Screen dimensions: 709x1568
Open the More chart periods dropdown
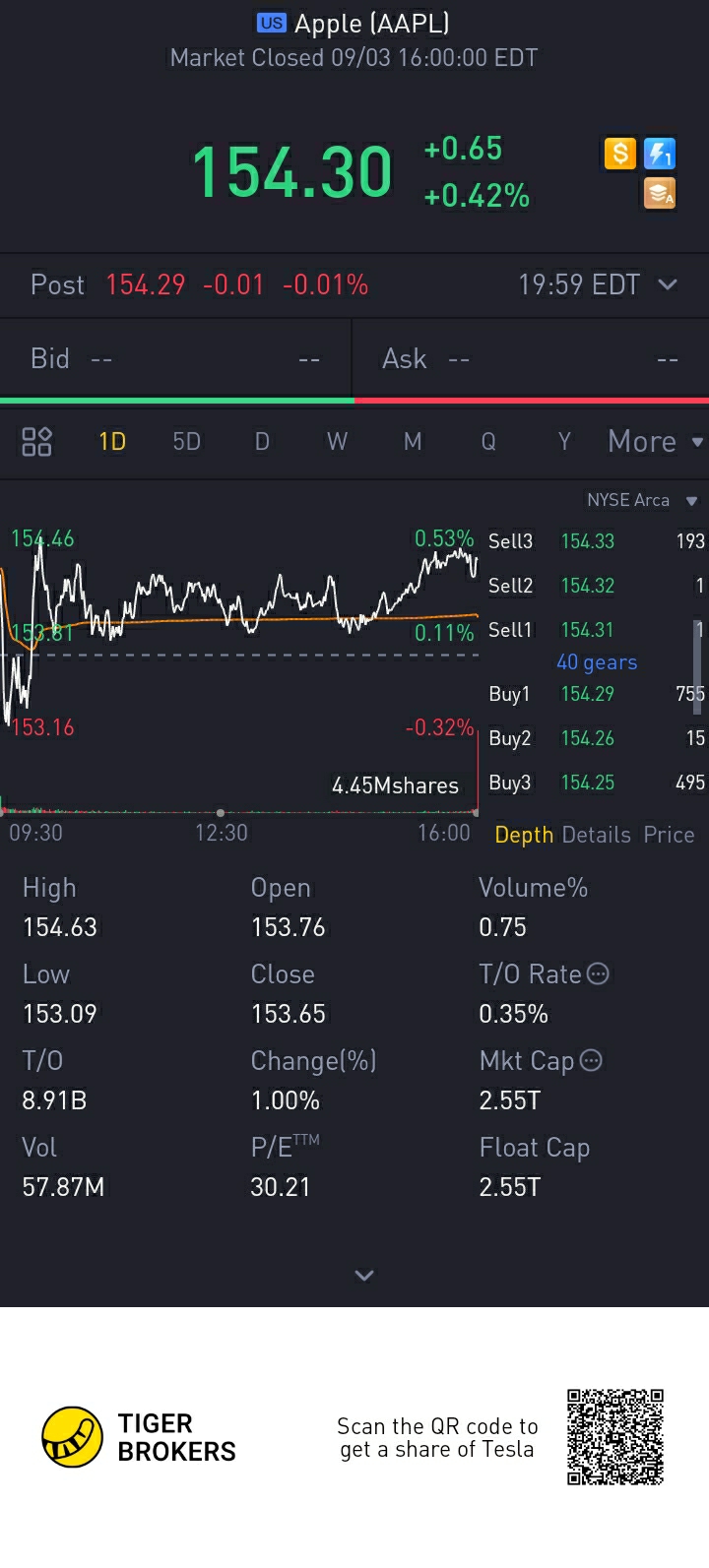[x=656, y=441]
